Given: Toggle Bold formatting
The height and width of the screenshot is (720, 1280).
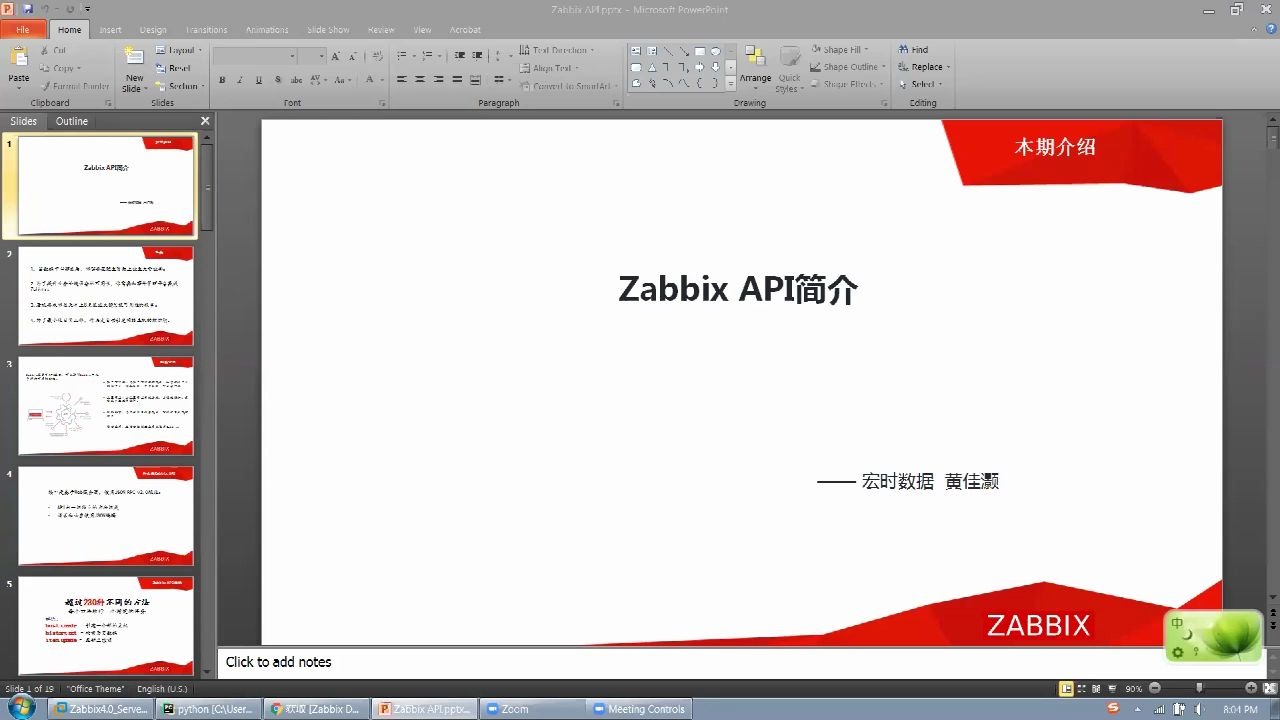Looking at the screenshot, I should pyautogui.click(x=222, y=80).
